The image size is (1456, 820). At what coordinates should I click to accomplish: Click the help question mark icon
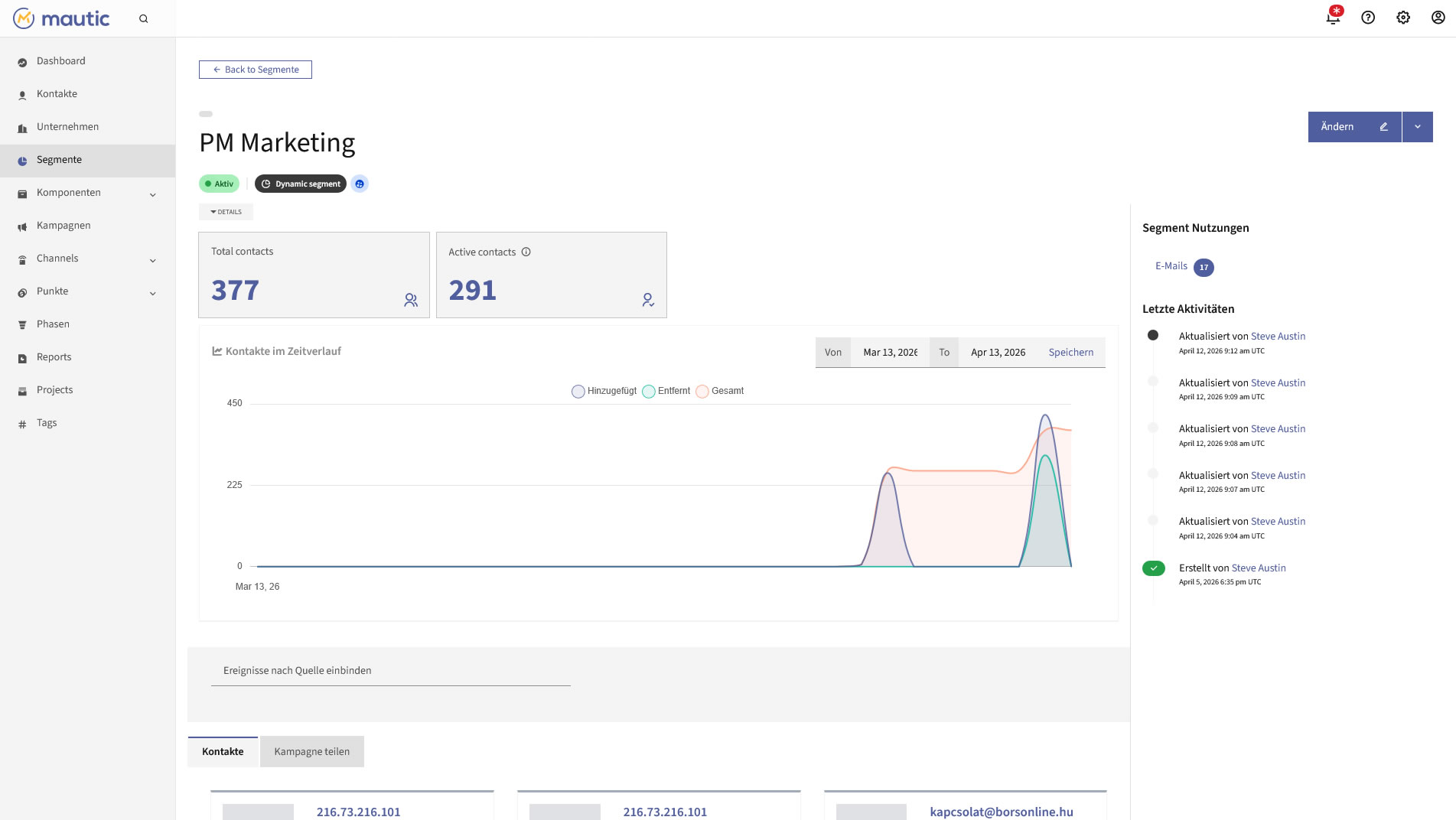[x=1368, y=18]
